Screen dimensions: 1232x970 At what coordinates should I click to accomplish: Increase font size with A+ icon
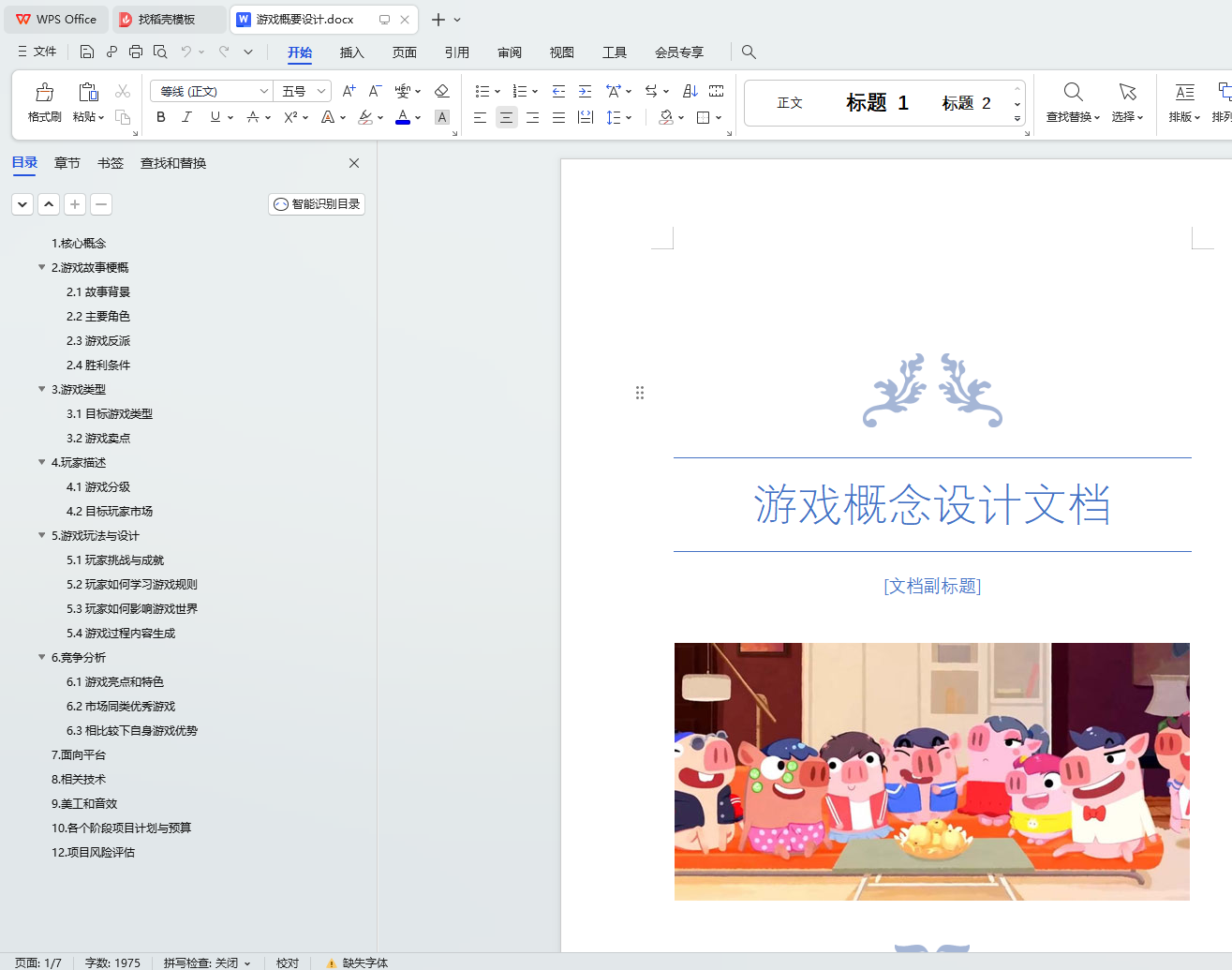point(349,91)
